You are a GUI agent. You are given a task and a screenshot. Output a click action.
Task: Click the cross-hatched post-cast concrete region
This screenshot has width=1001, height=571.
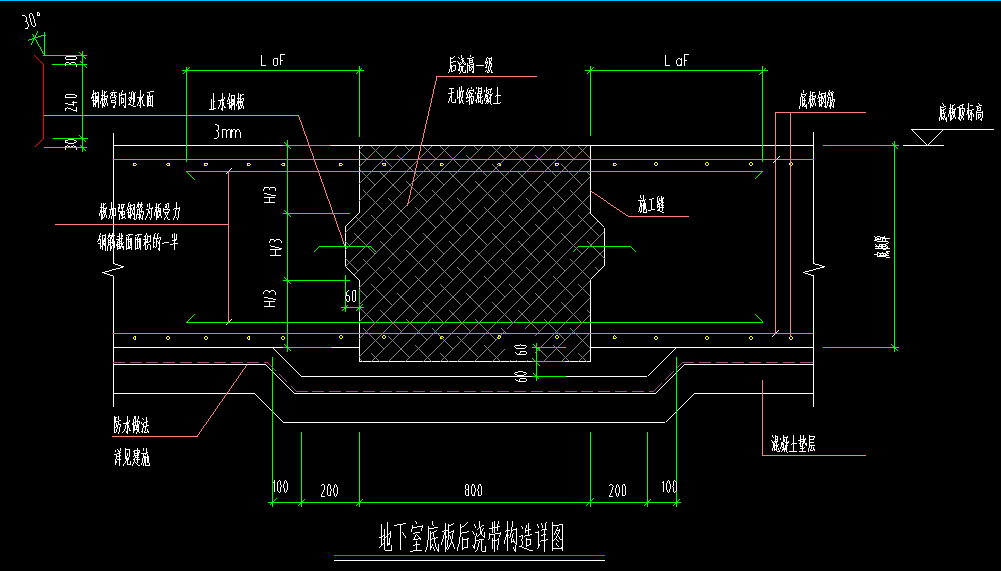pos(475,253)
